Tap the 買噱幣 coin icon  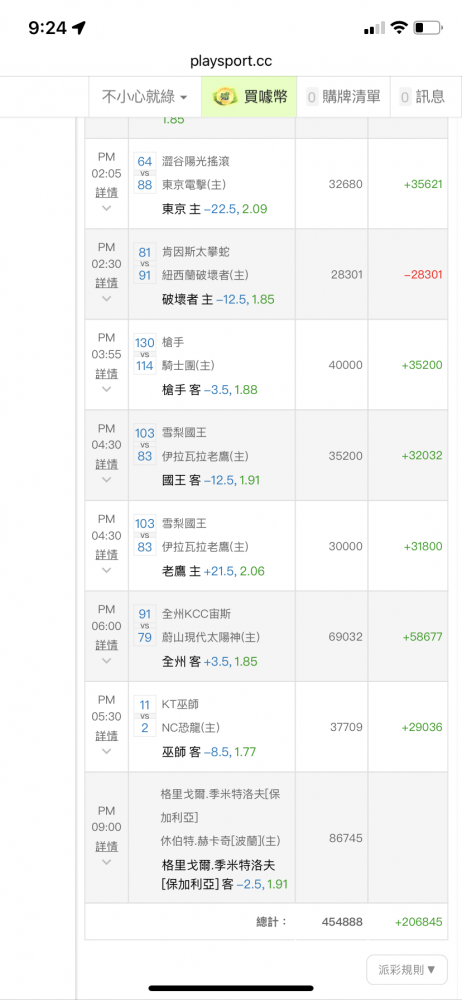tap(225, 97)
